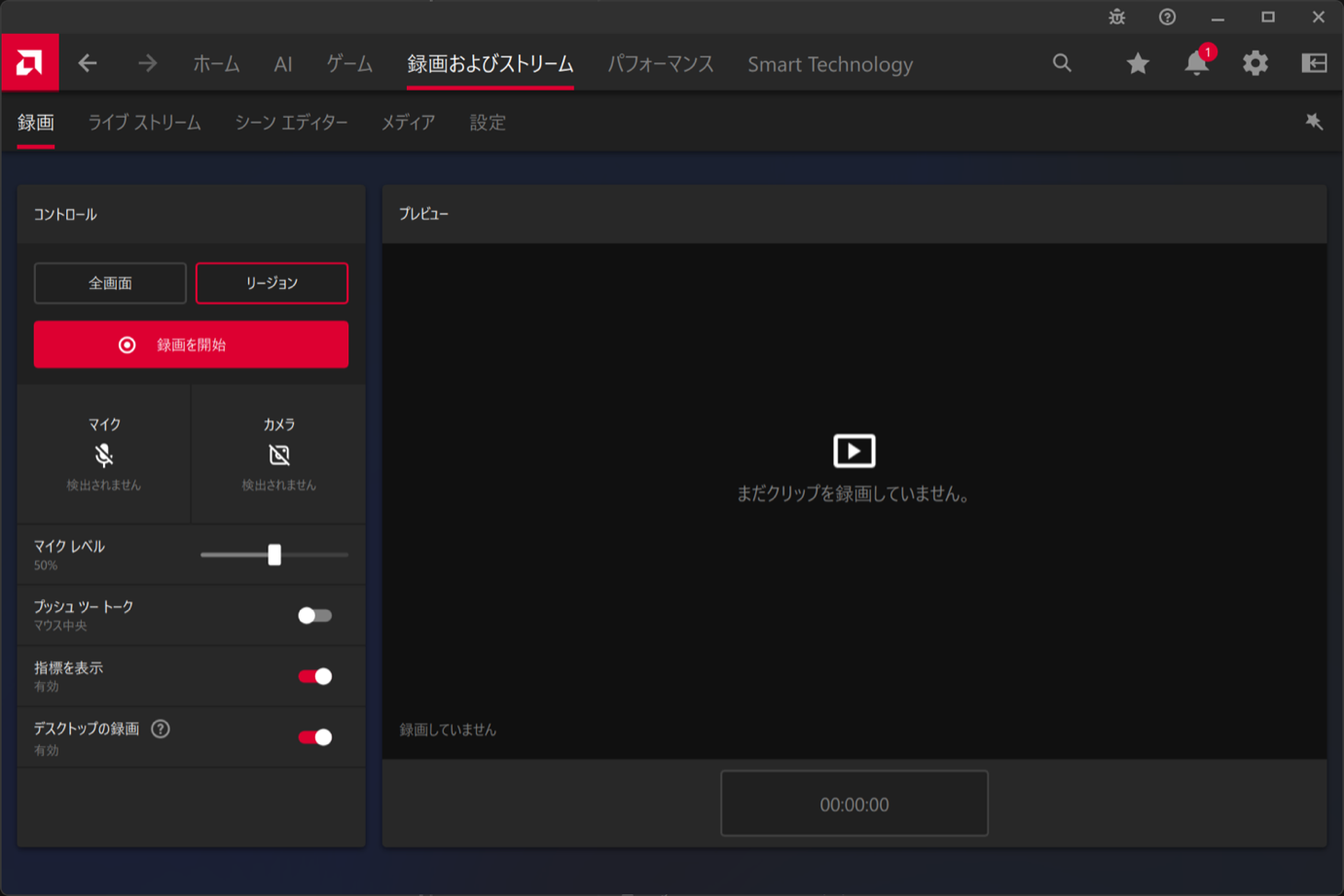Go back with the left arrow
Screen dimensions: 1344x896
pos(88,63)
